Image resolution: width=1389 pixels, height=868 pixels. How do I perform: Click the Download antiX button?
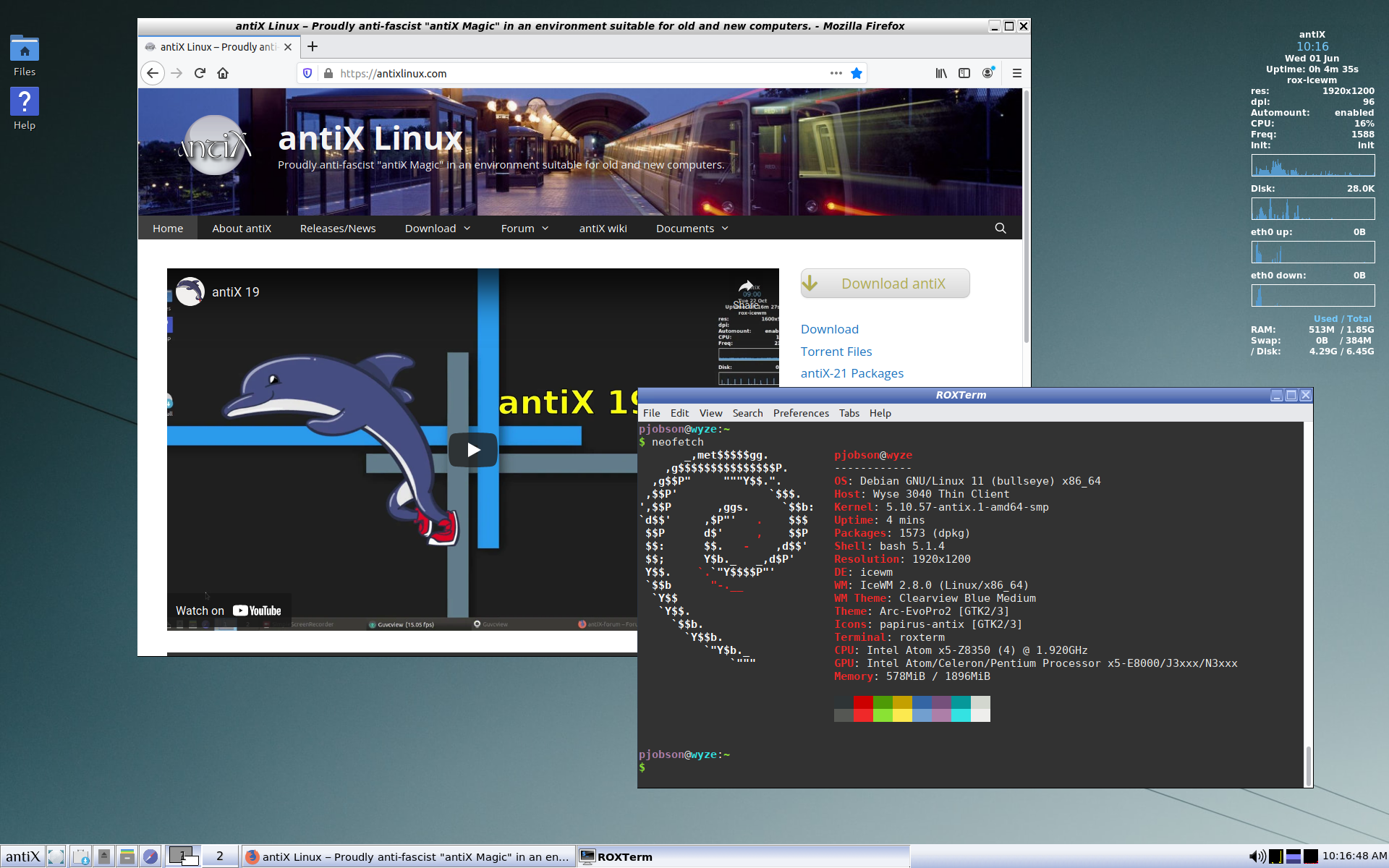[885, 284]
